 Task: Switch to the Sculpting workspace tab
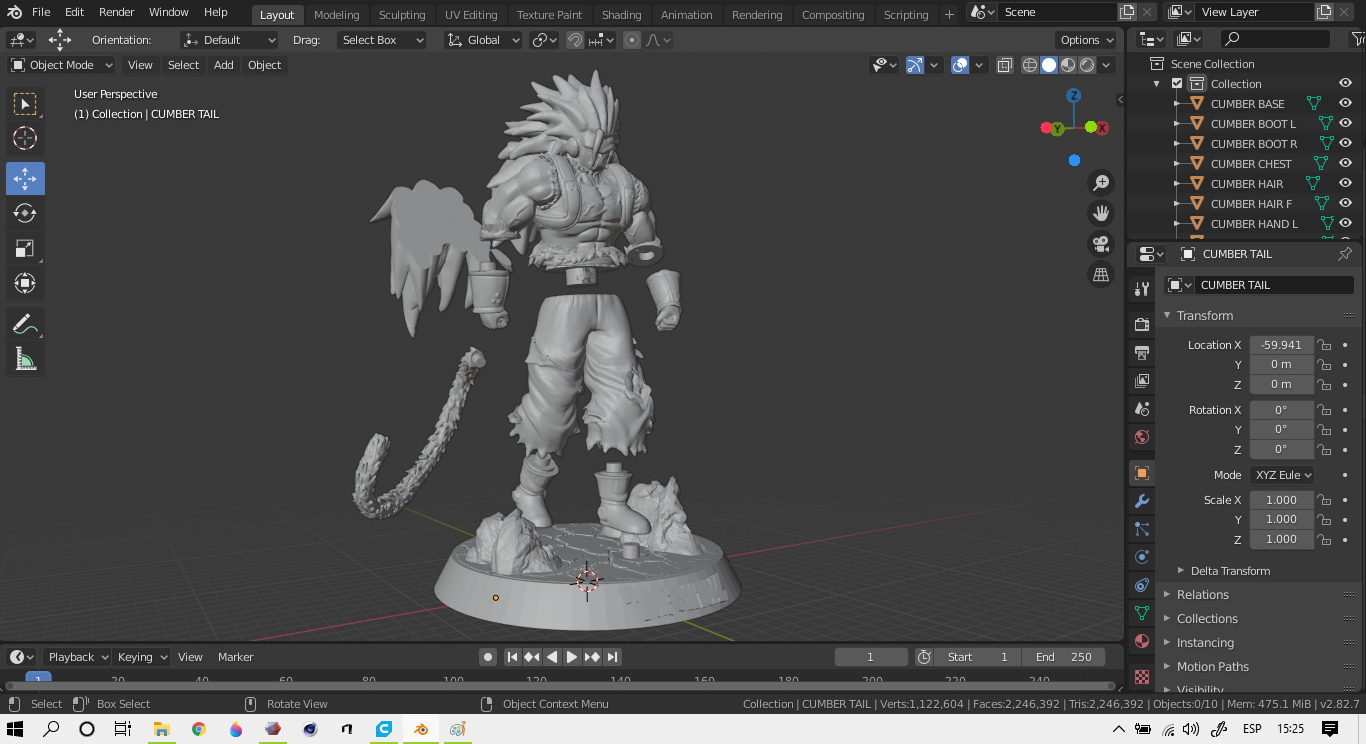coord(401,15)
